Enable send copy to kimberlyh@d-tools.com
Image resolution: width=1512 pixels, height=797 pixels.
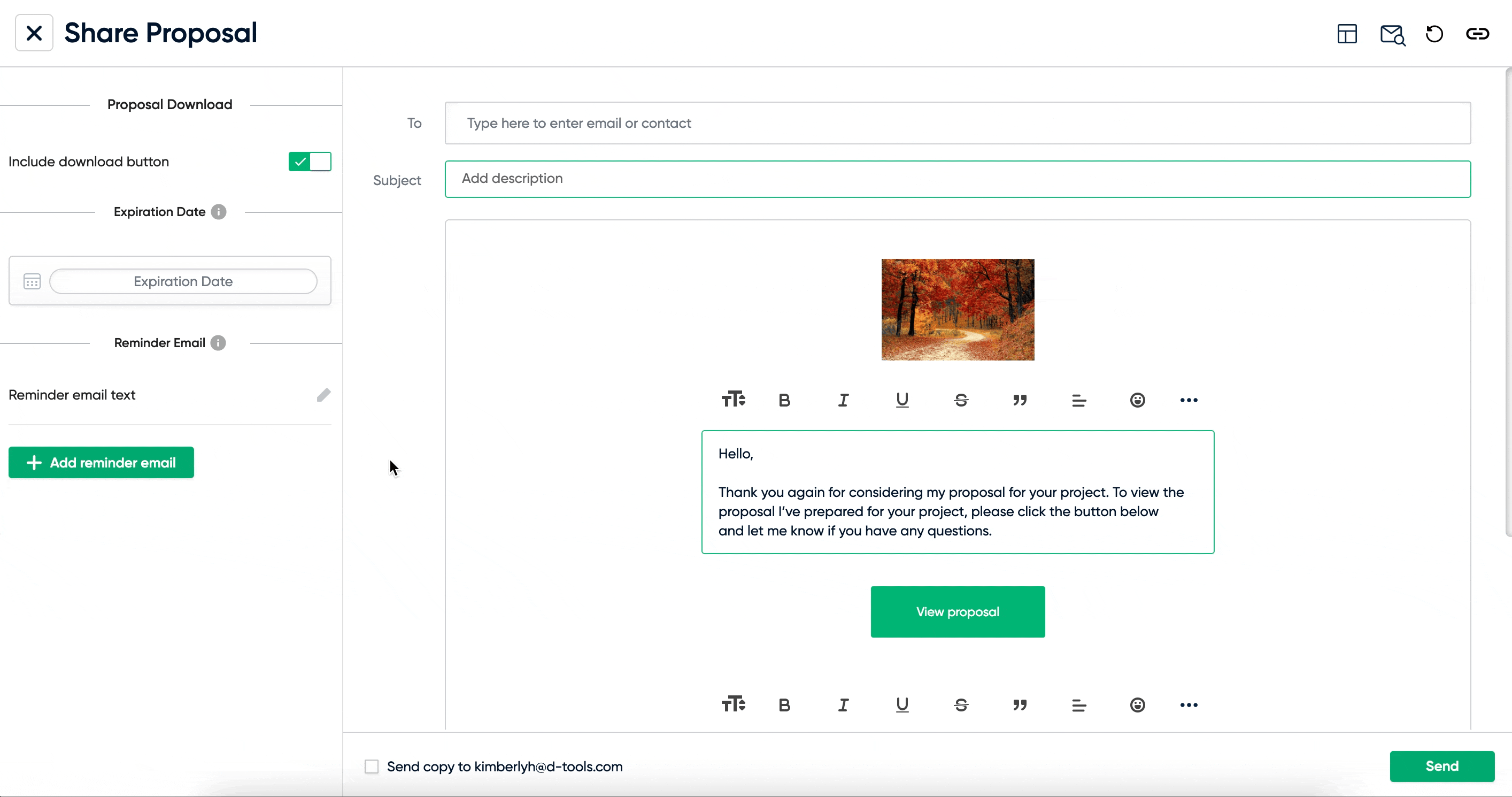[372, 766]
